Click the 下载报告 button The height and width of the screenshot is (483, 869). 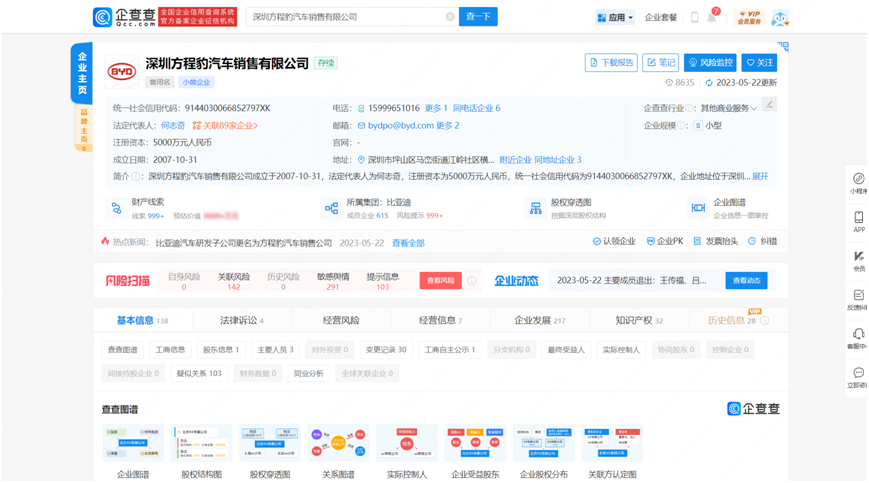(610, 62)
